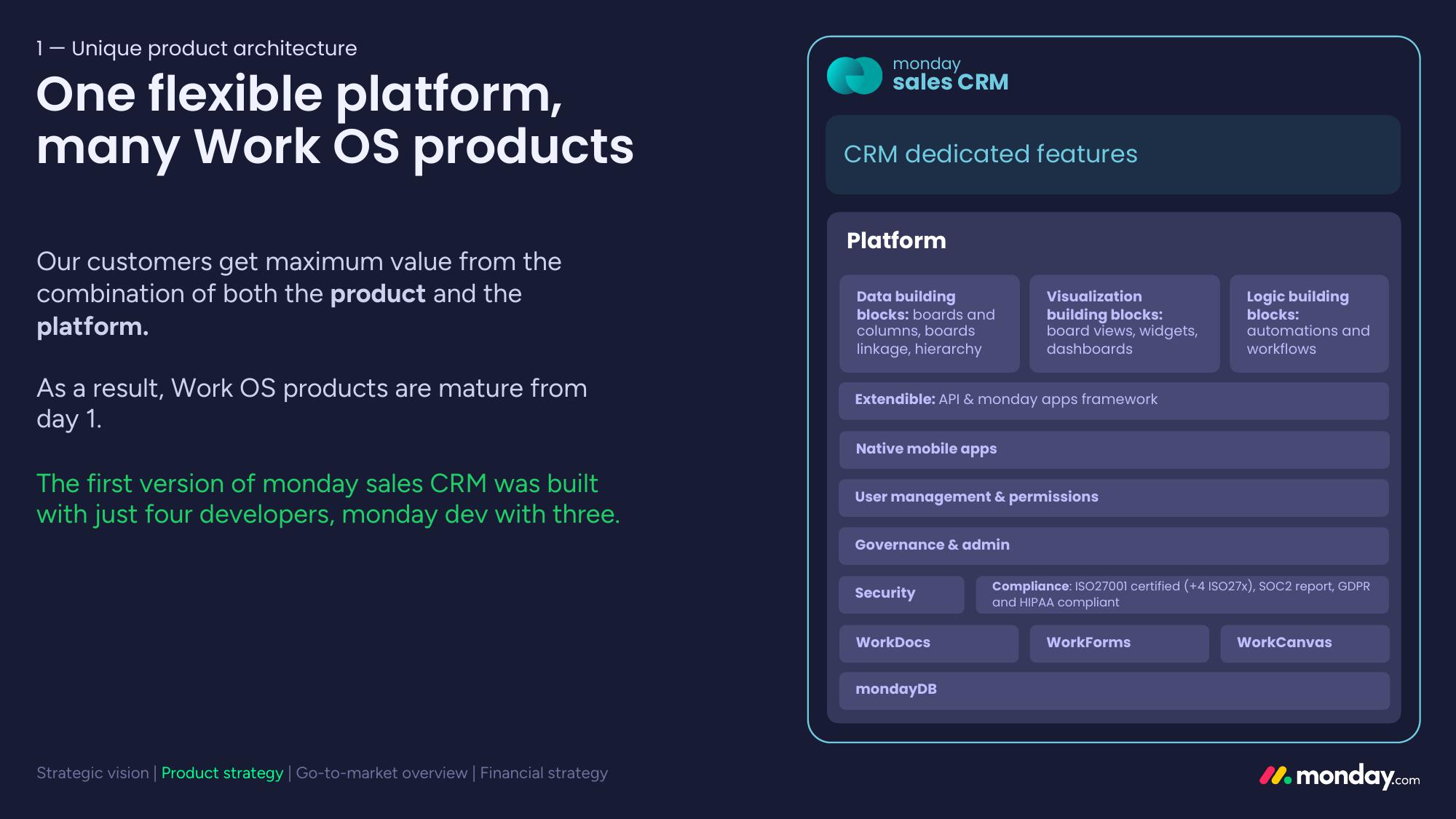This screenshot has width=1456, height=819.
Task: Toggle the Extendible API section visibility
Action: [1114, 399]
